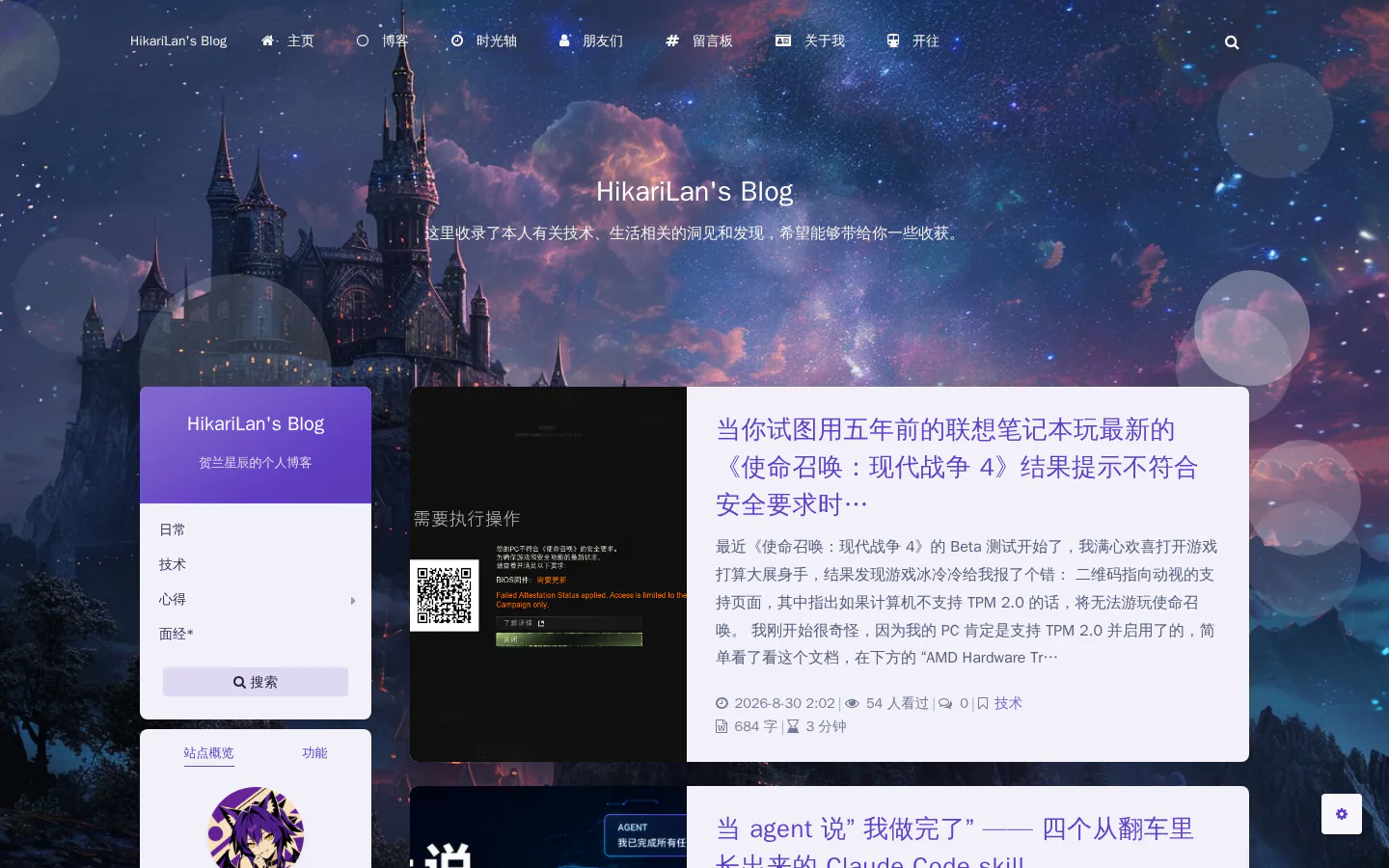1389x868 pixels.
Task: Click the circle icon beside 博客
Action: point(363,41)
